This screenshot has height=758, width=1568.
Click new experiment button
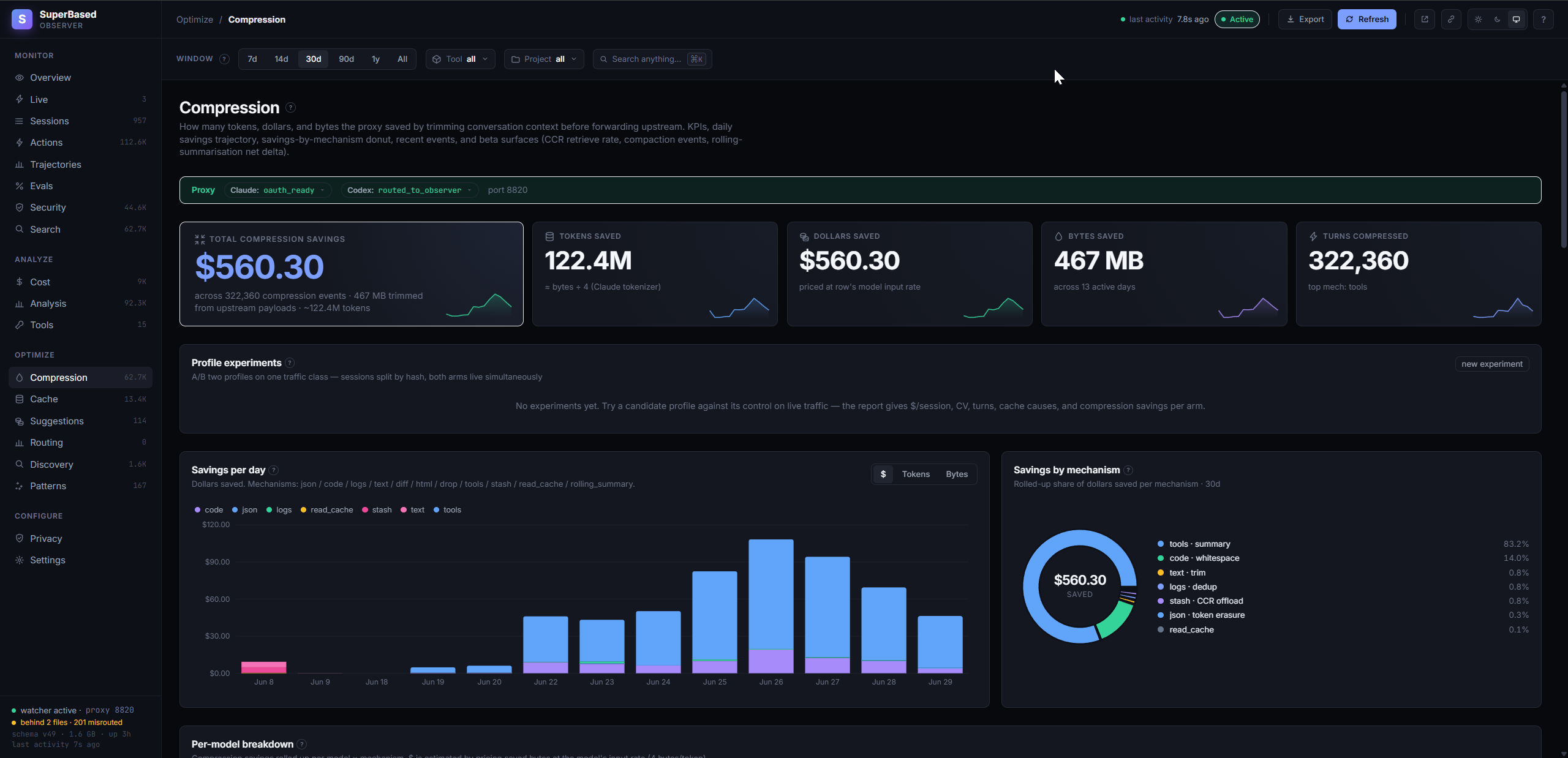click(1492, 364)
